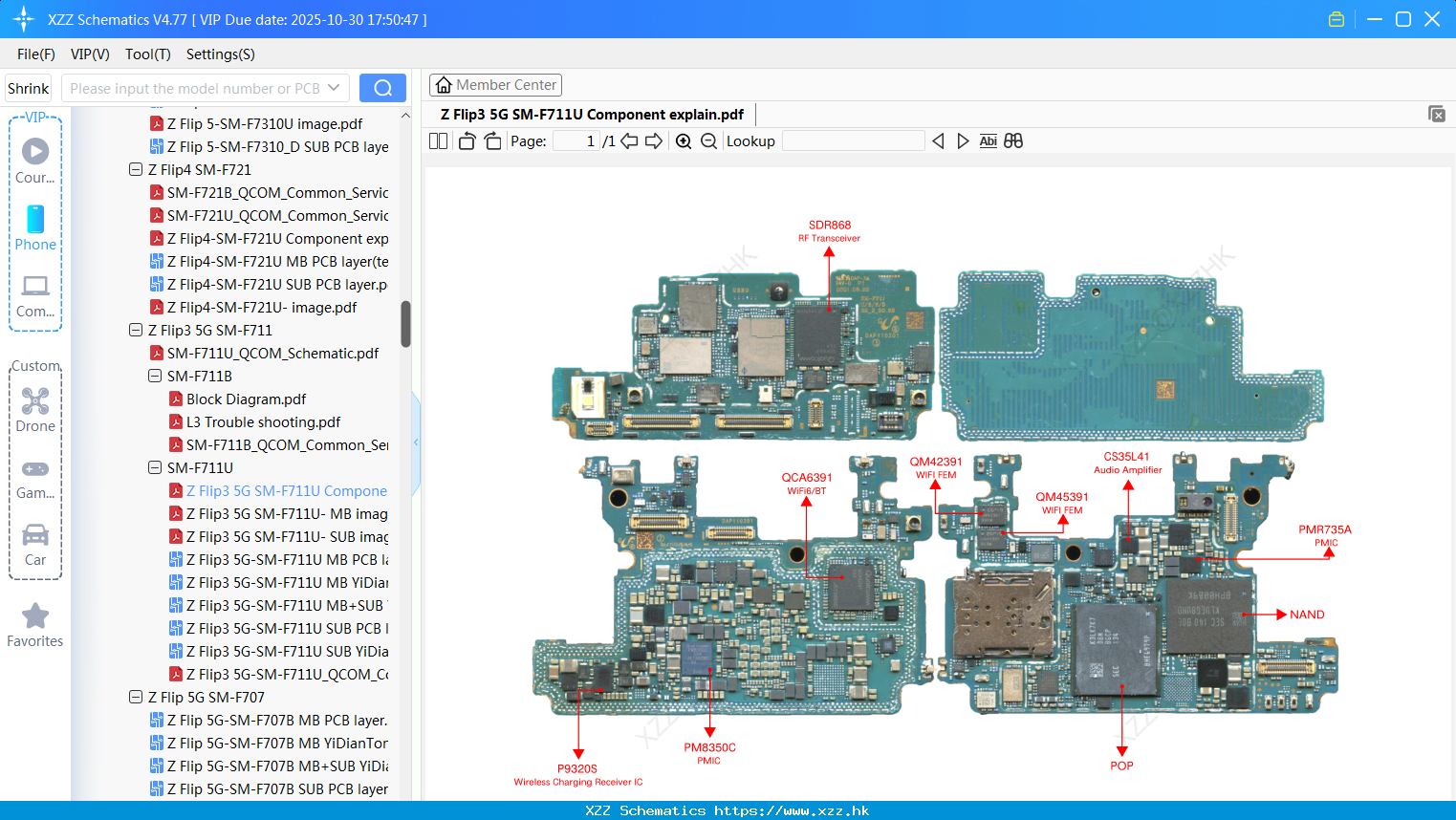The height and width of the screenshot is (820, 1456).
Task: Collapse the SM-F711U subfolder
Action: pyautogui.click(x=155, y=468)
